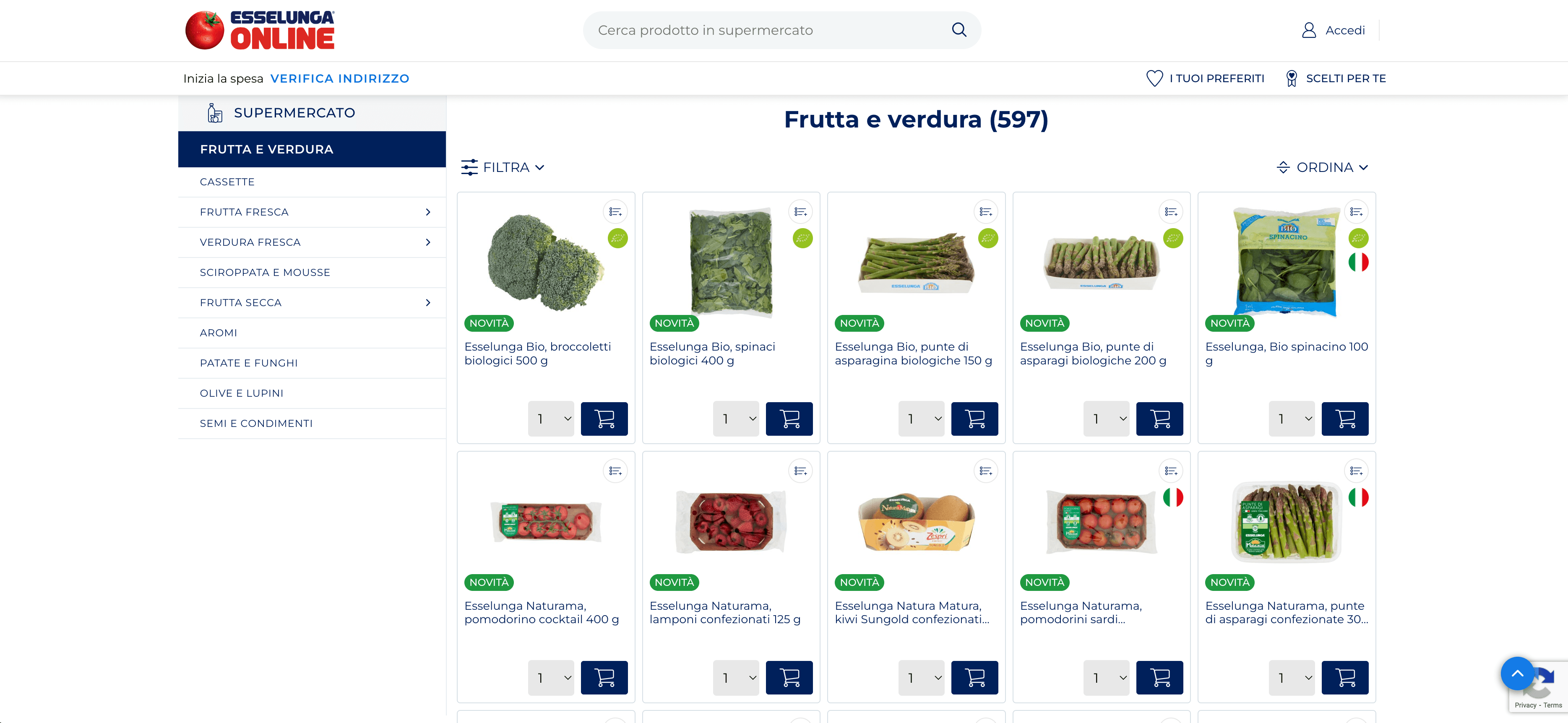Open Esselunga Naturama lamponi confezionati product title

(x=725, y=612)
